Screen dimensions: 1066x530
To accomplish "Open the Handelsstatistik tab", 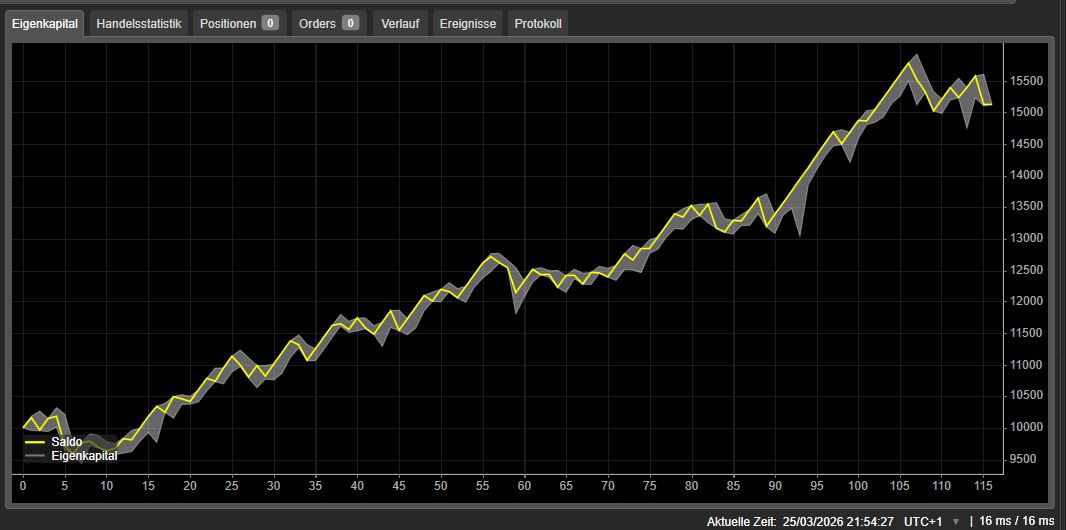I will pyautogui.click(x=139, y=23).
